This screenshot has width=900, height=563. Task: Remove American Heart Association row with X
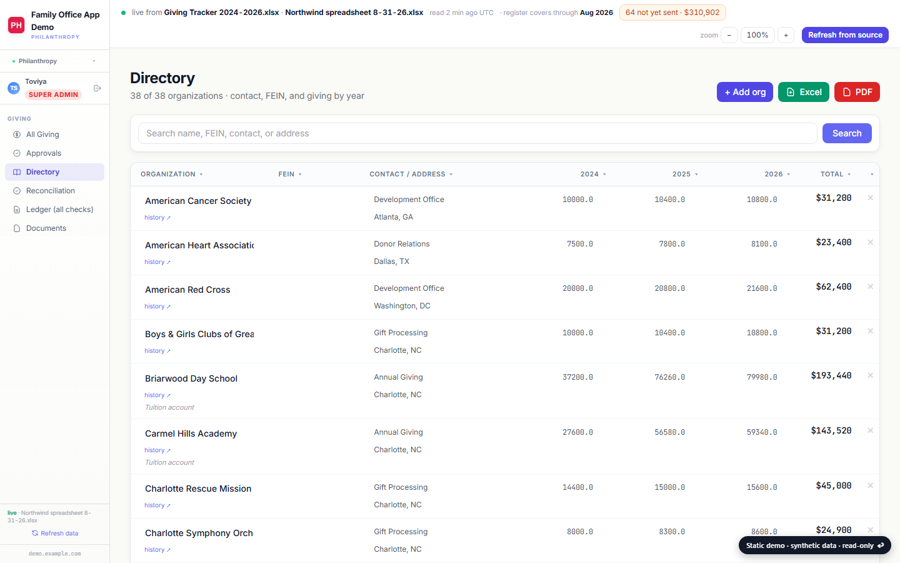870,242
